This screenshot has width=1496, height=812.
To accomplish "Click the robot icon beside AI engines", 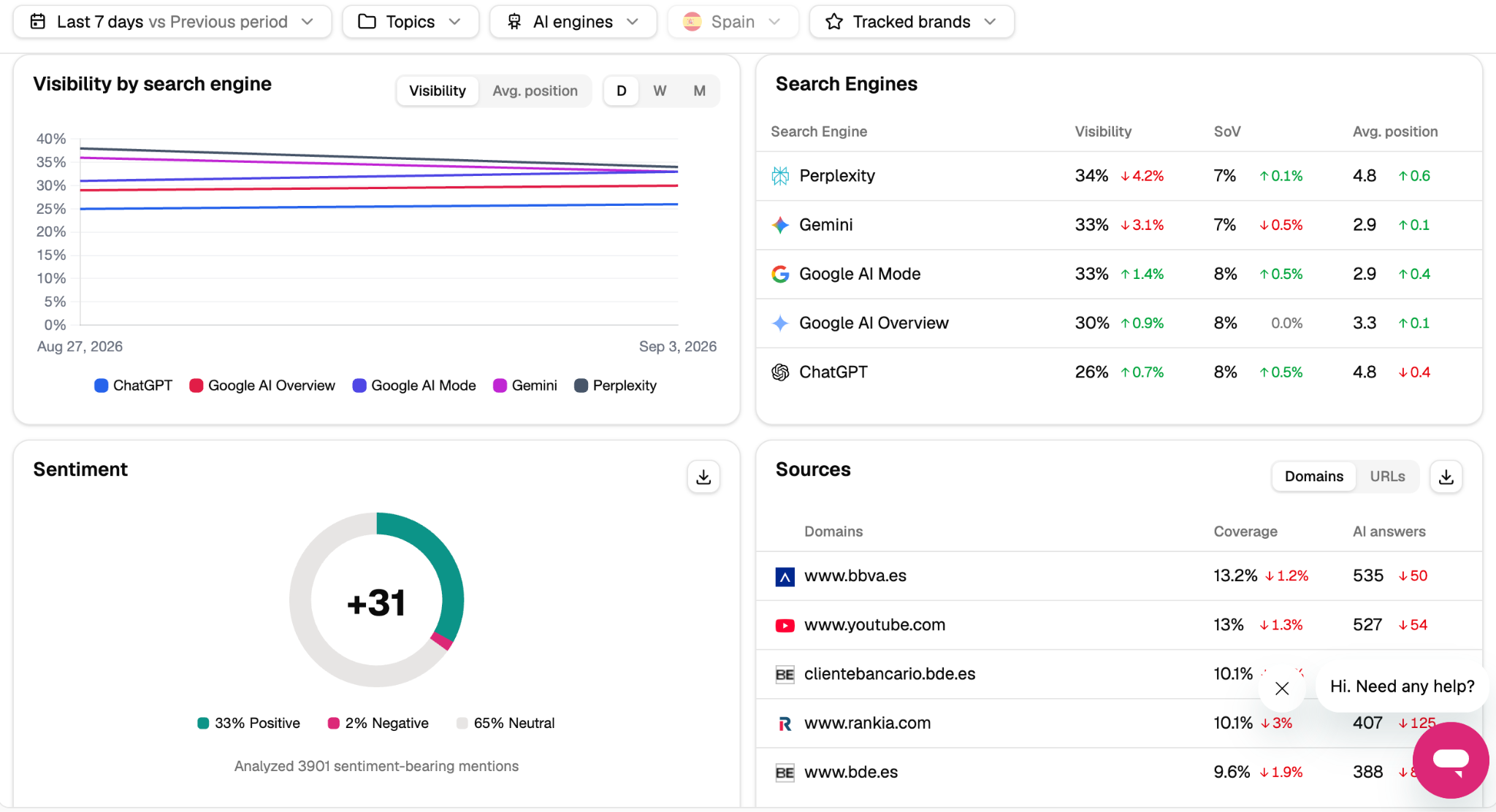I will coord(514,22).
